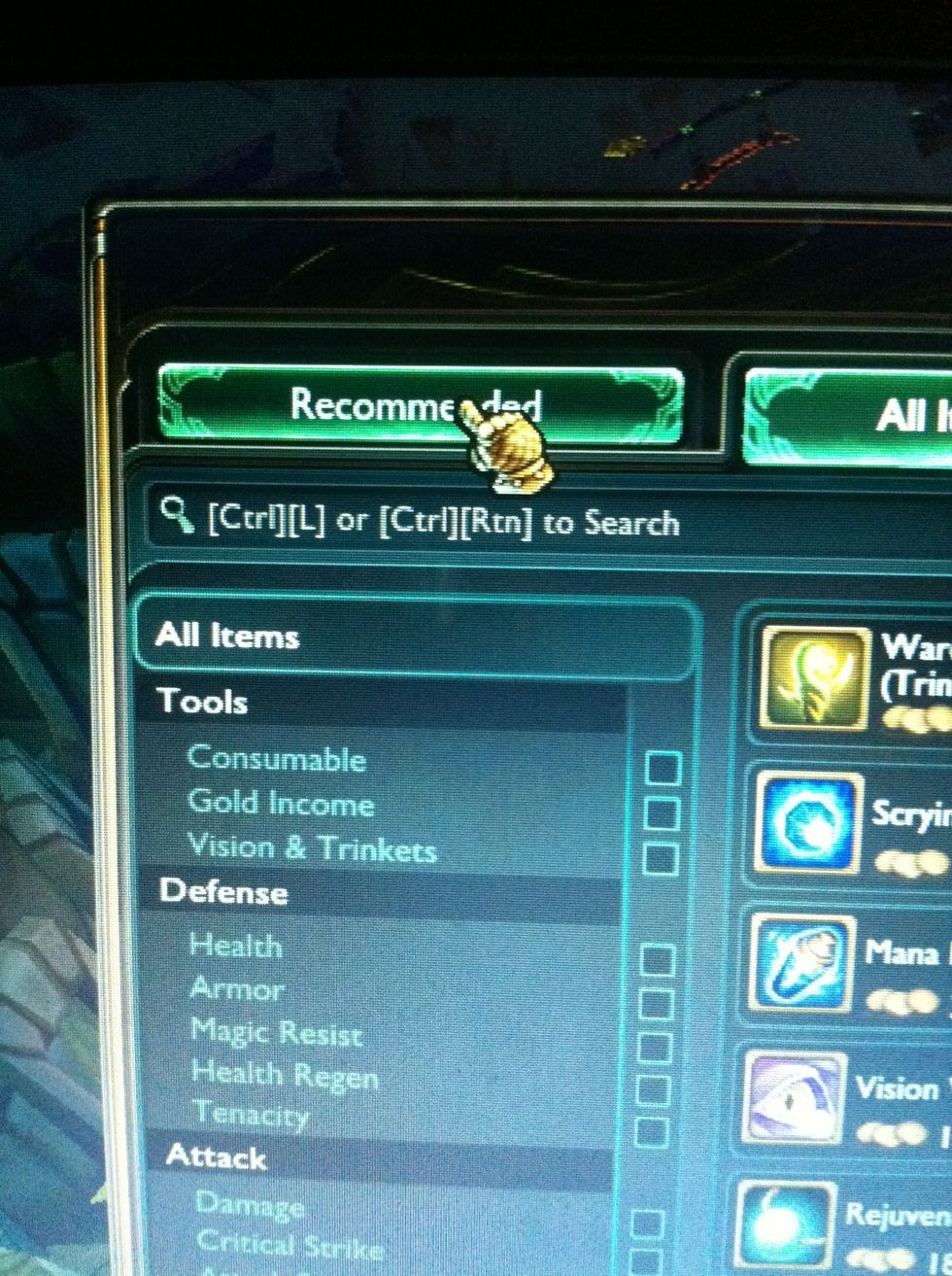Enable the Gold Income checkbox

click(x=663, y=814)
